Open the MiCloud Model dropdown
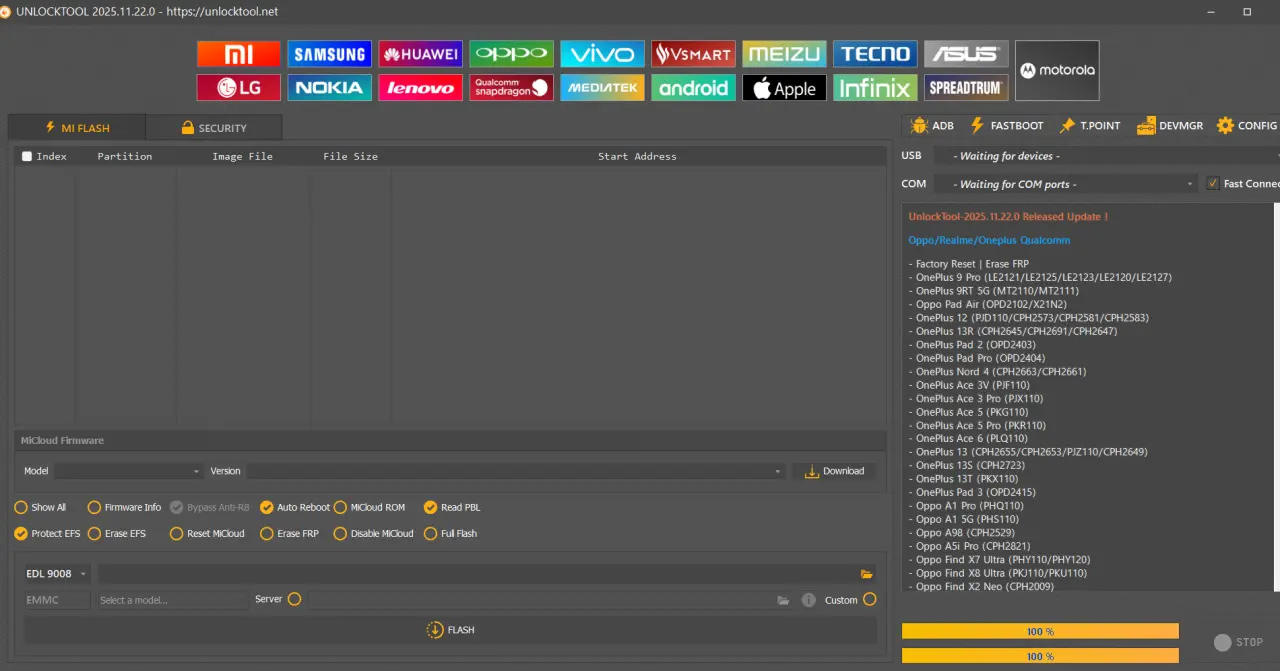1280x671 pixels. coord(129,471)
